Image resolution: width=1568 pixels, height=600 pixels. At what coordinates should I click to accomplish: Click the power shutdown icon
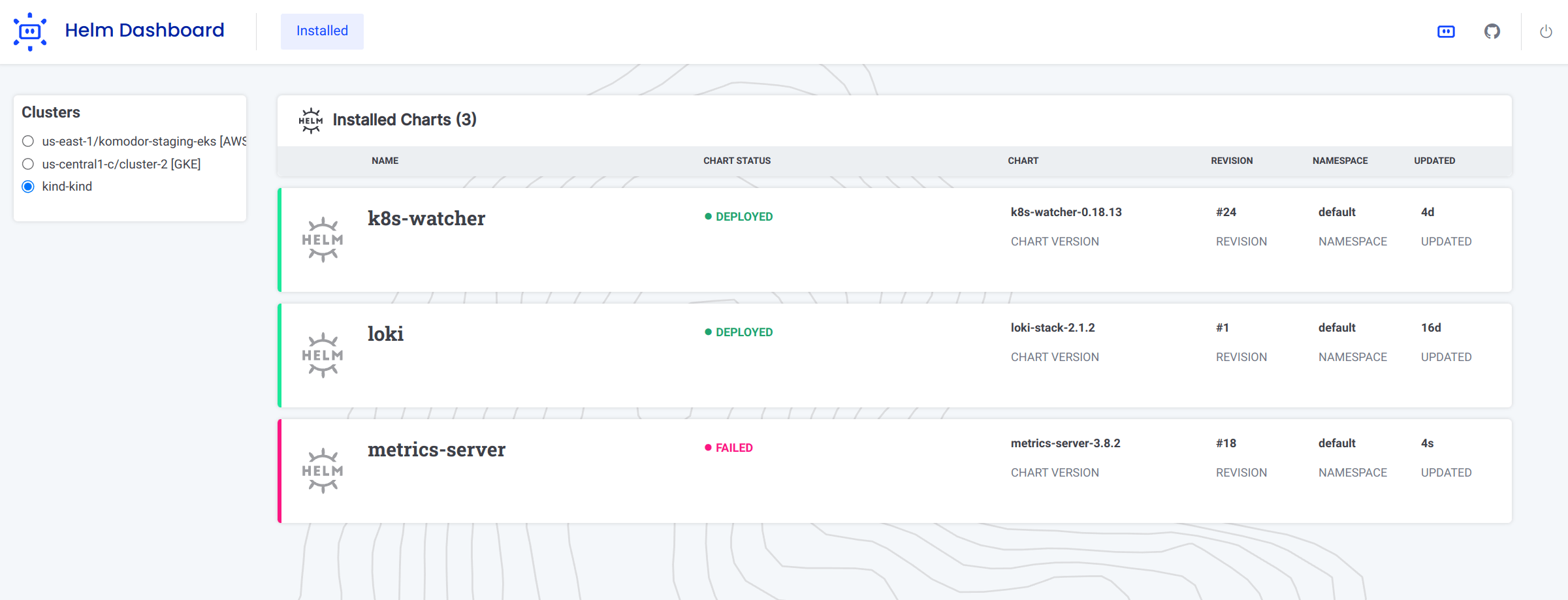click(1546, 31)
